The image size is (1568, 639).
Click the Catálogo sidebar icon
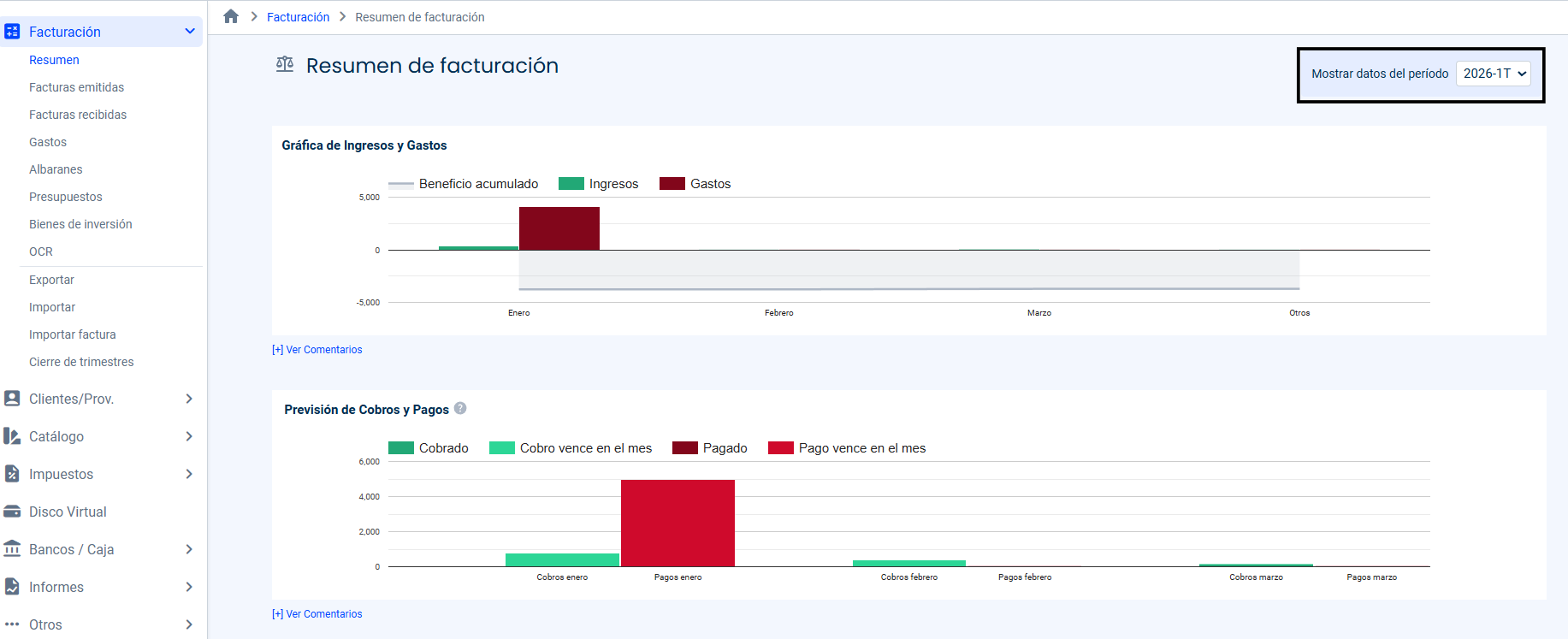click(12, 436)
